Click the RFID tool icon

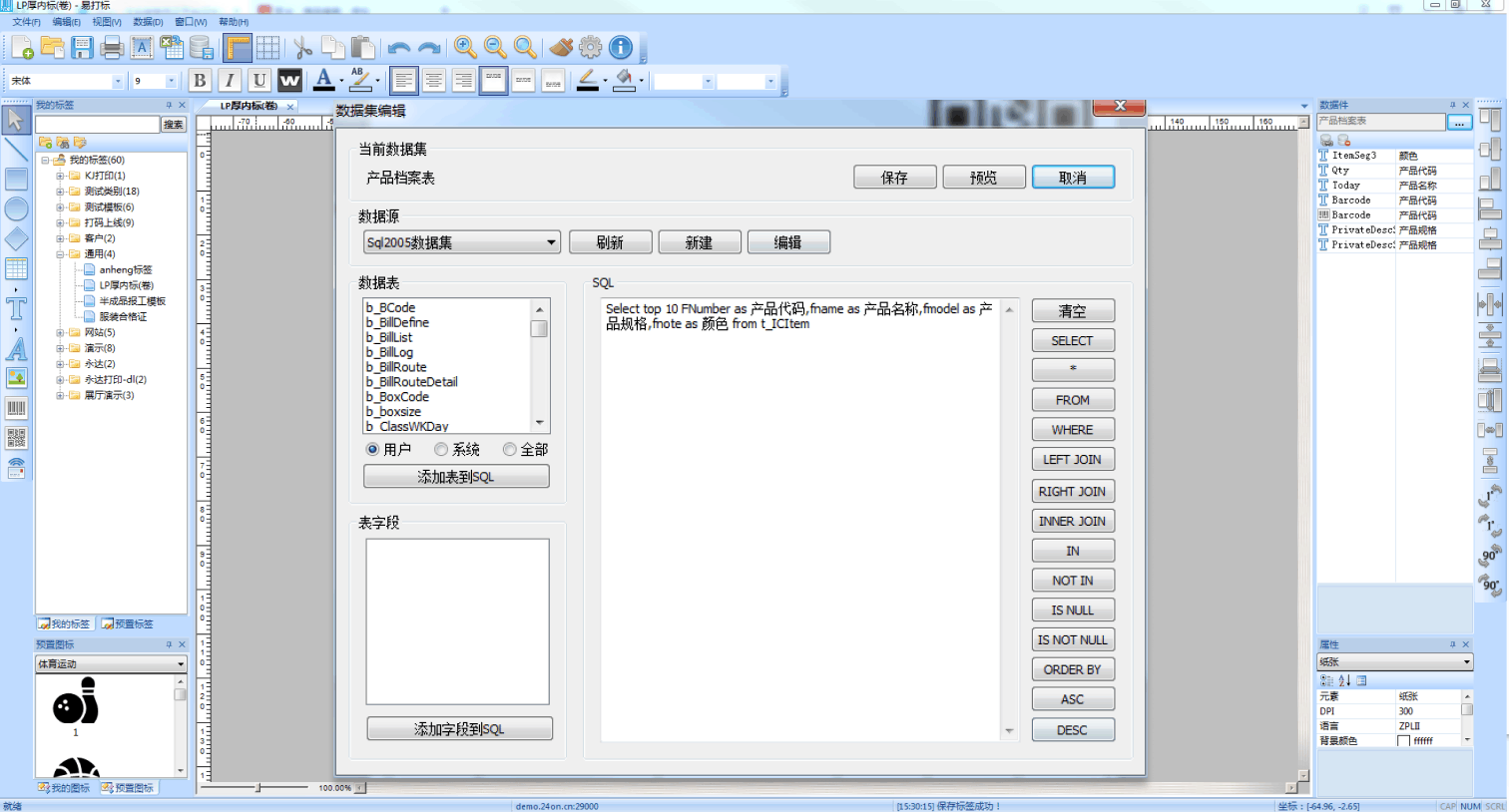pos(16,468)
